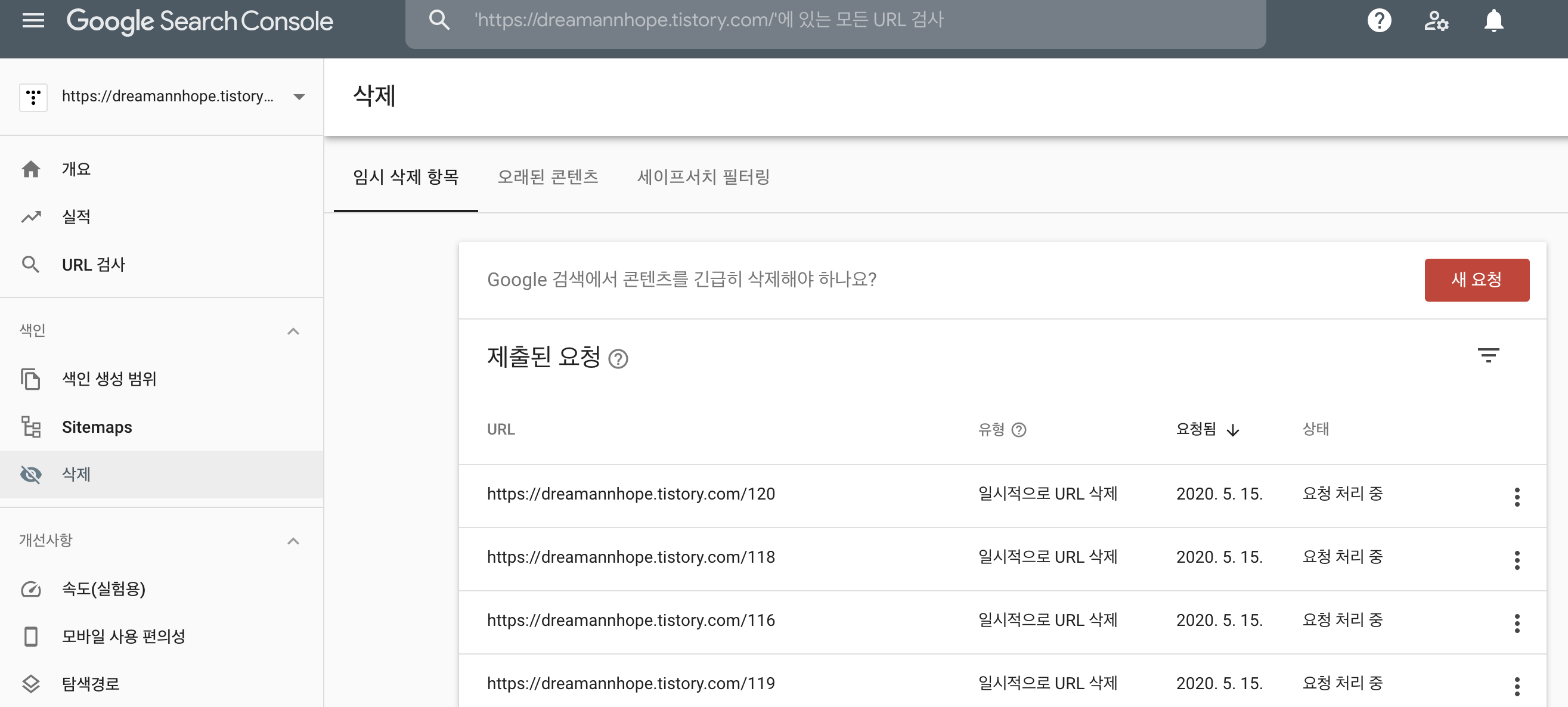
Task: Open 속도(실험용) report
Action: 162,588
